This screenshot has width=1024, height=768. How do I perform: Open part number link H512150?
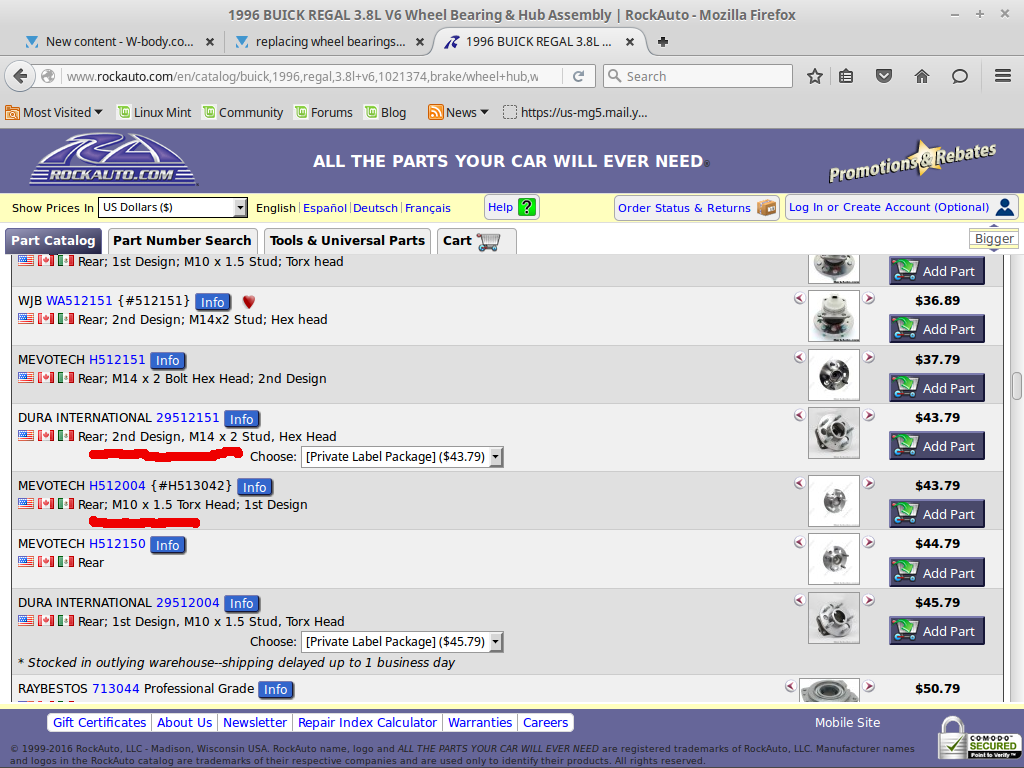point(117,544)
